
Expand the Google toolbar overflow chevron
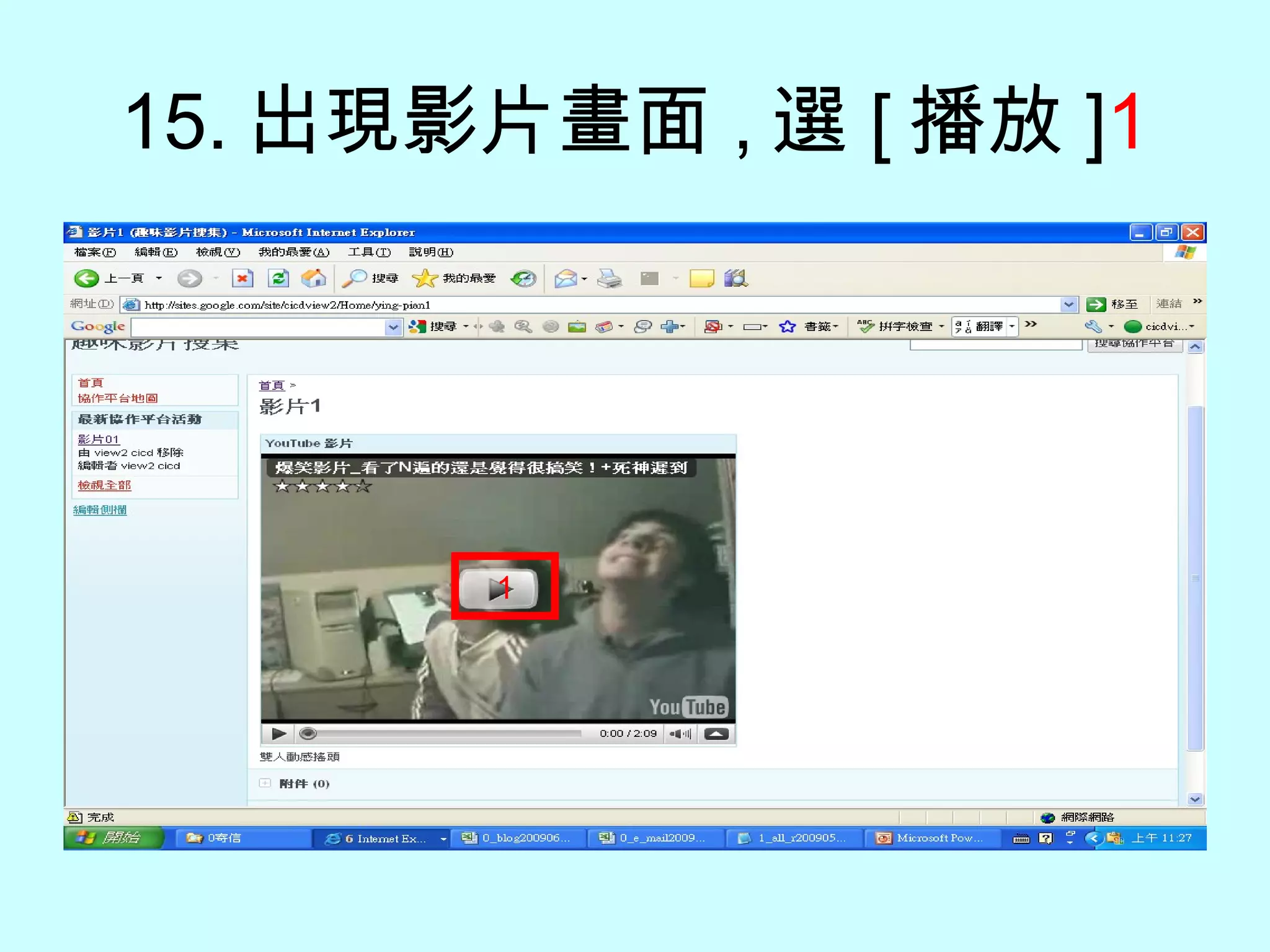pyautogui.click(x=1031, y=324)
